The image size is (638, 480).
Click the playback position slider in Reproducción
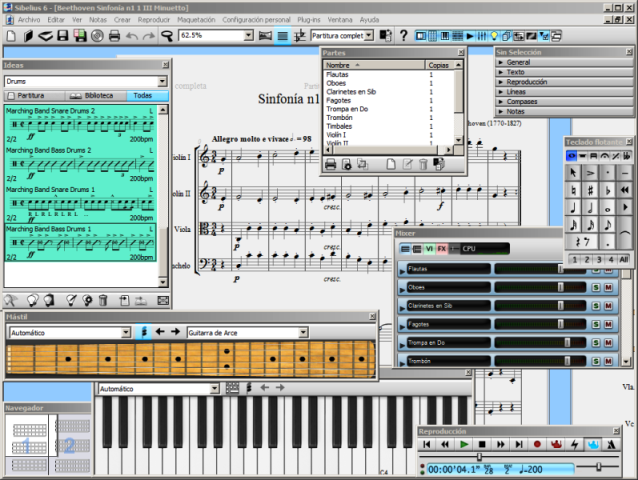(479, 457)
